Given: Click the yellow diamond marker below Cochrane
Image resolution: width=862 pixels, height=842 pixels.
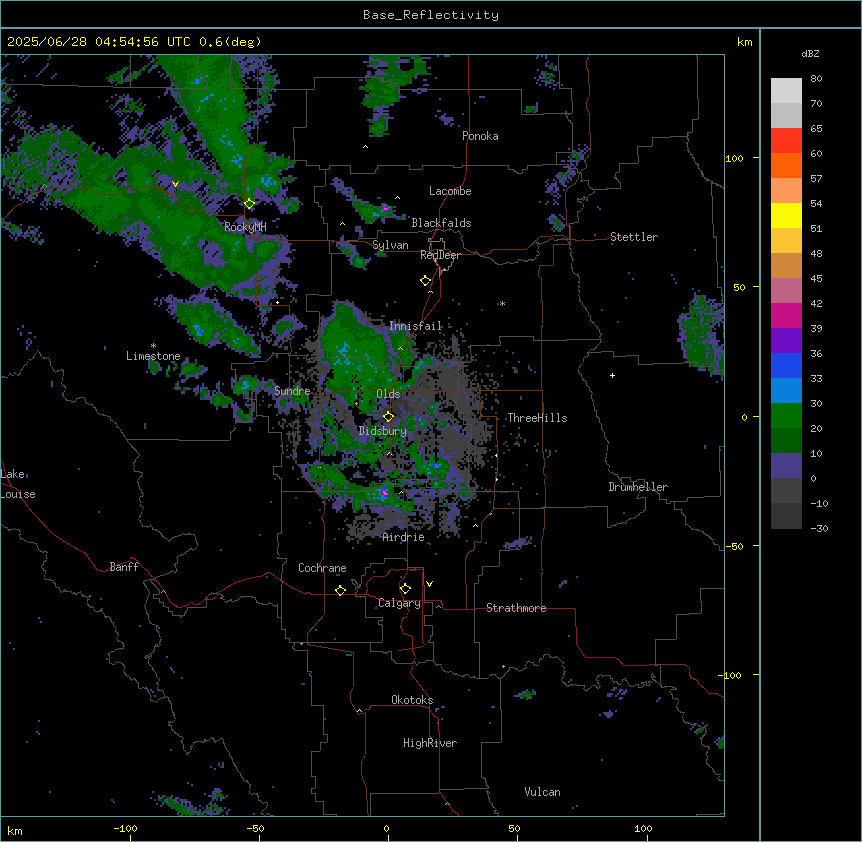Looking at the screenshot, I should (340, 590).
